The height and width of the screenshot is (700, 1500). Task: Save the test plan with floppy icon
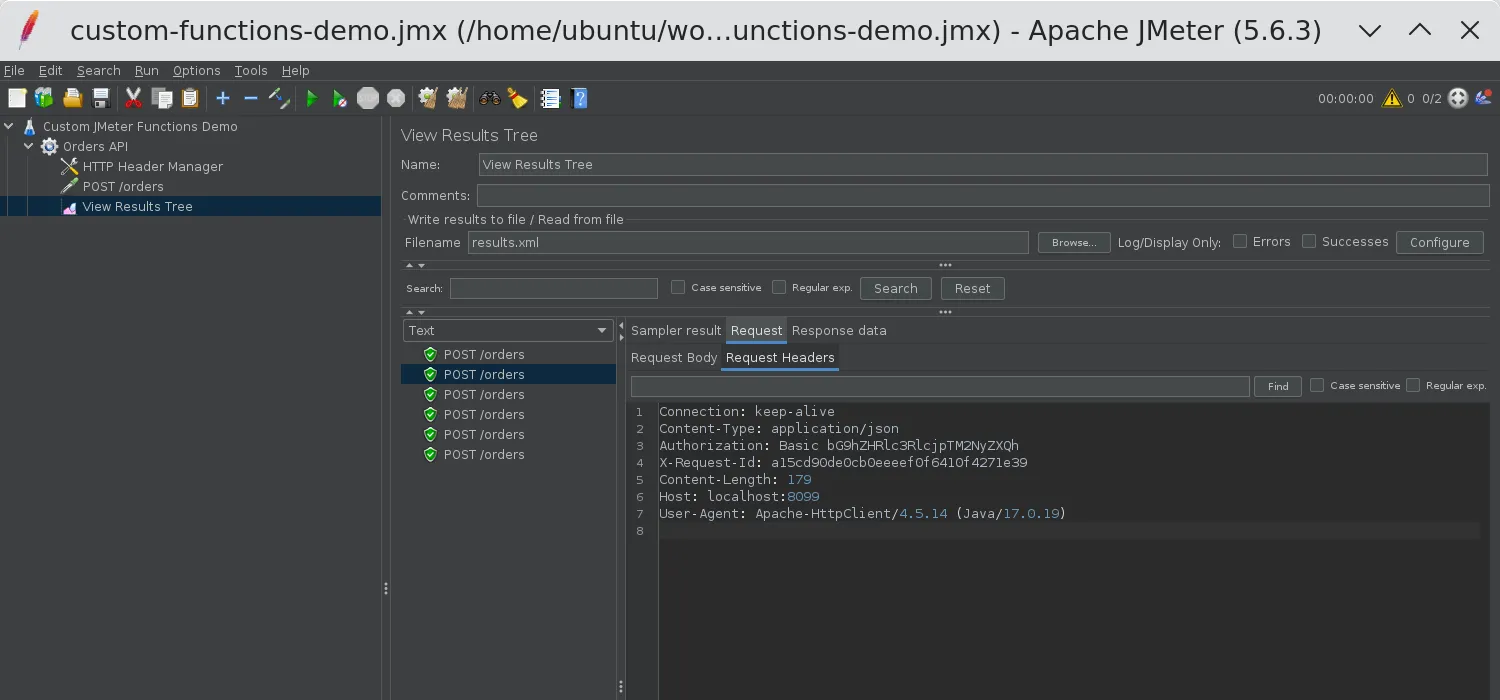pyautogui.click(x=100, y=98)
